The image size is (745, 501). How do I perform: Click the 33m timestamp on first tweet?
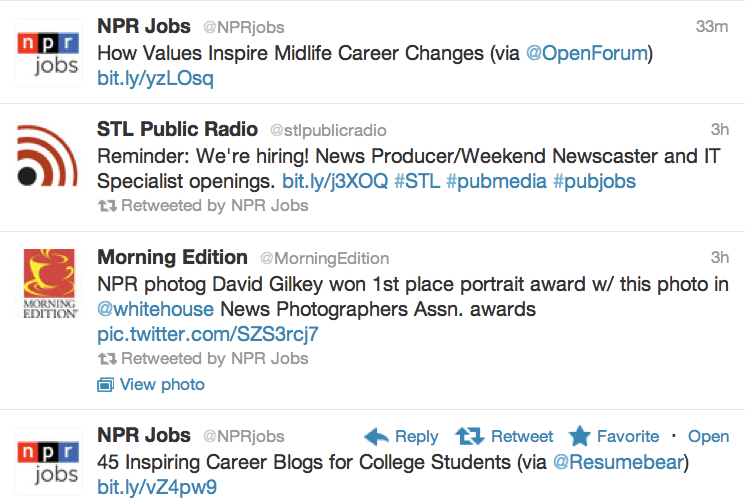pyautogui.click(x=712, y=27)
